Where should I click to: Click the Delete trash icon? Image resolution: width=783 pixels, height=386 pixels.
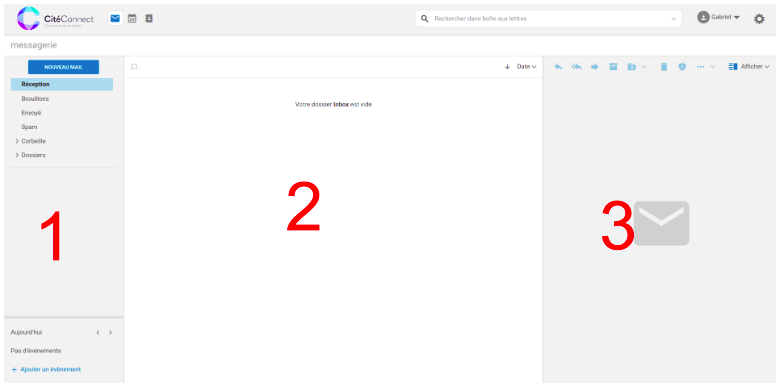(x=664, y=67)
